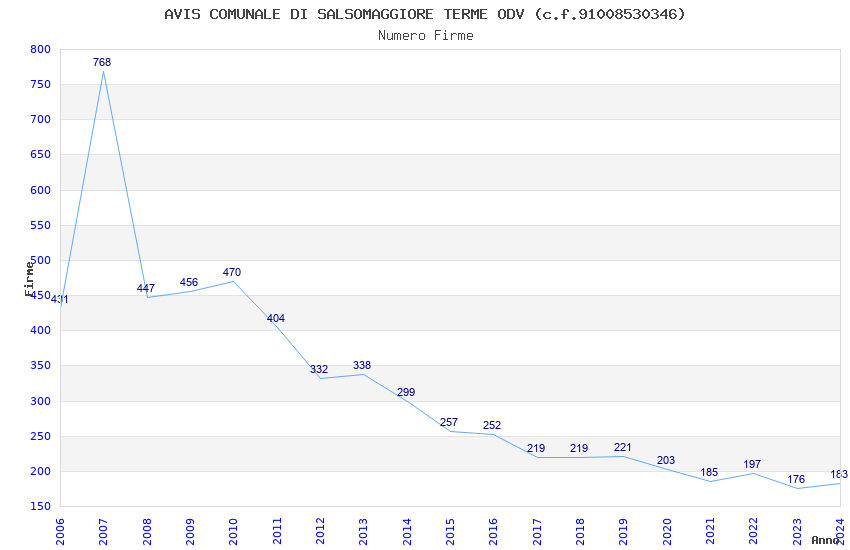Image resolution: width=850 pixels, height=550 pixels.
Task: Select the 185 data label
Action: 709,473
